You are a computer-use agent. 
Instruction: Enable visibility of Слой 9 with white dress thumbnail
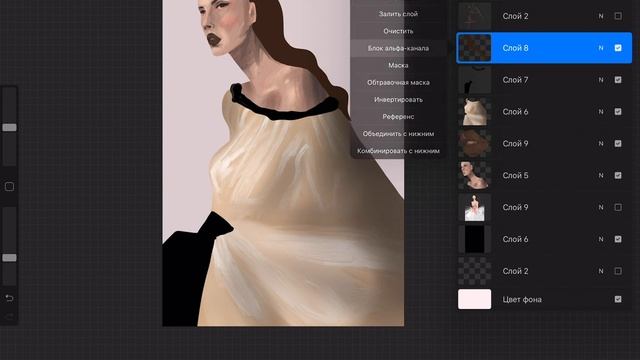618,207
